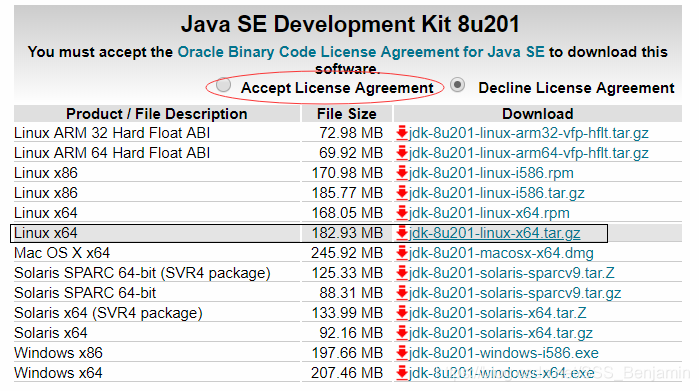Select the Decline License Agreement radio button
The width and height of the screenshot is (699, 391).
click(x=457, y=85)
